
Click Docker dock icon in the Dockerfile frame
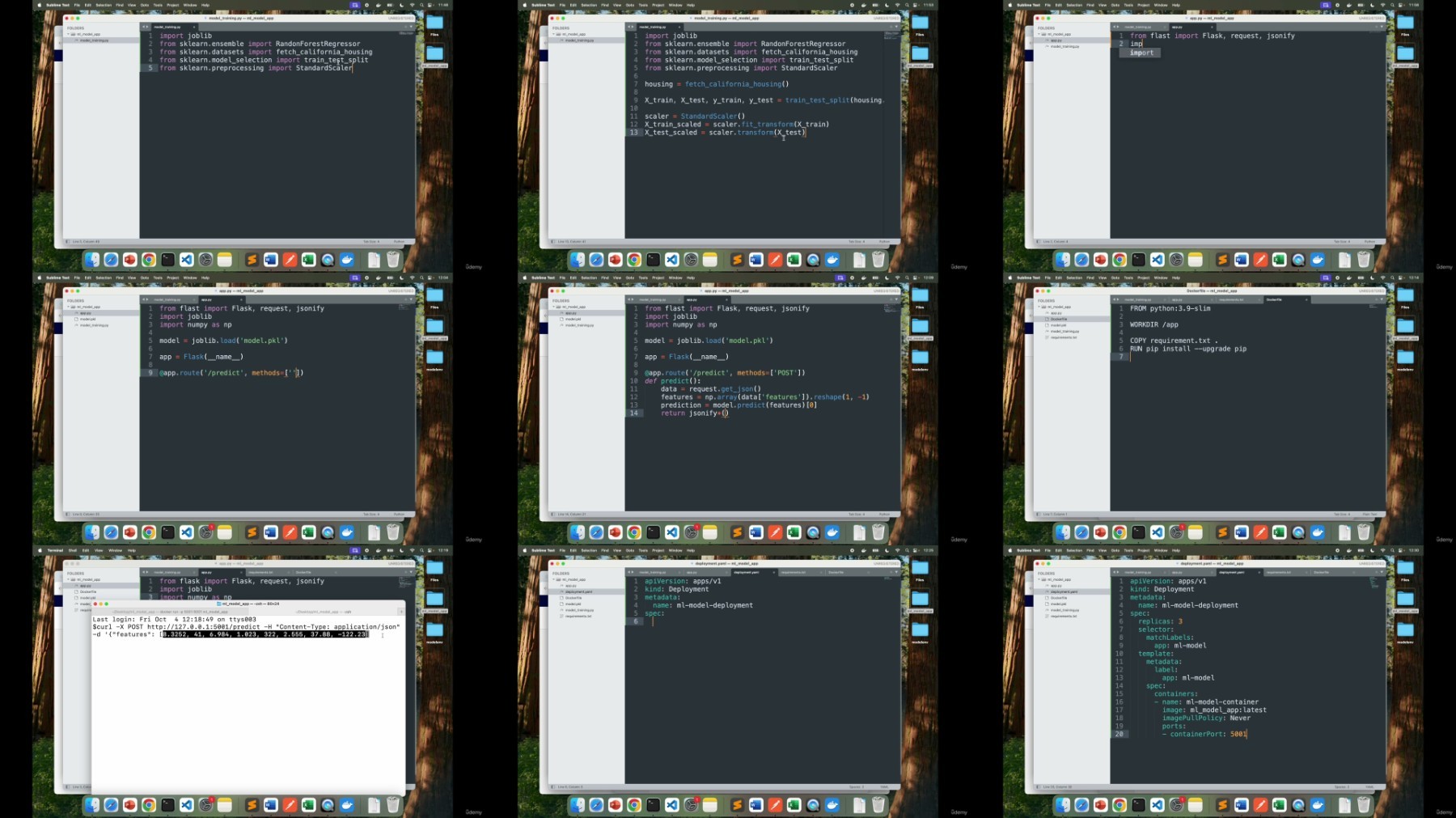[x=1318, y=532]
